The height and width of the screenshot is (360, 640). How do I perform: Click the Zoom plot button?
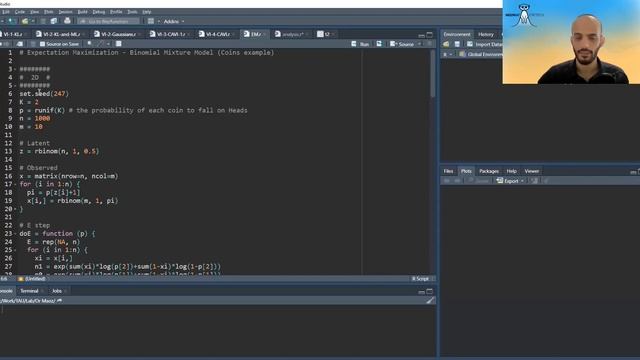479,181
